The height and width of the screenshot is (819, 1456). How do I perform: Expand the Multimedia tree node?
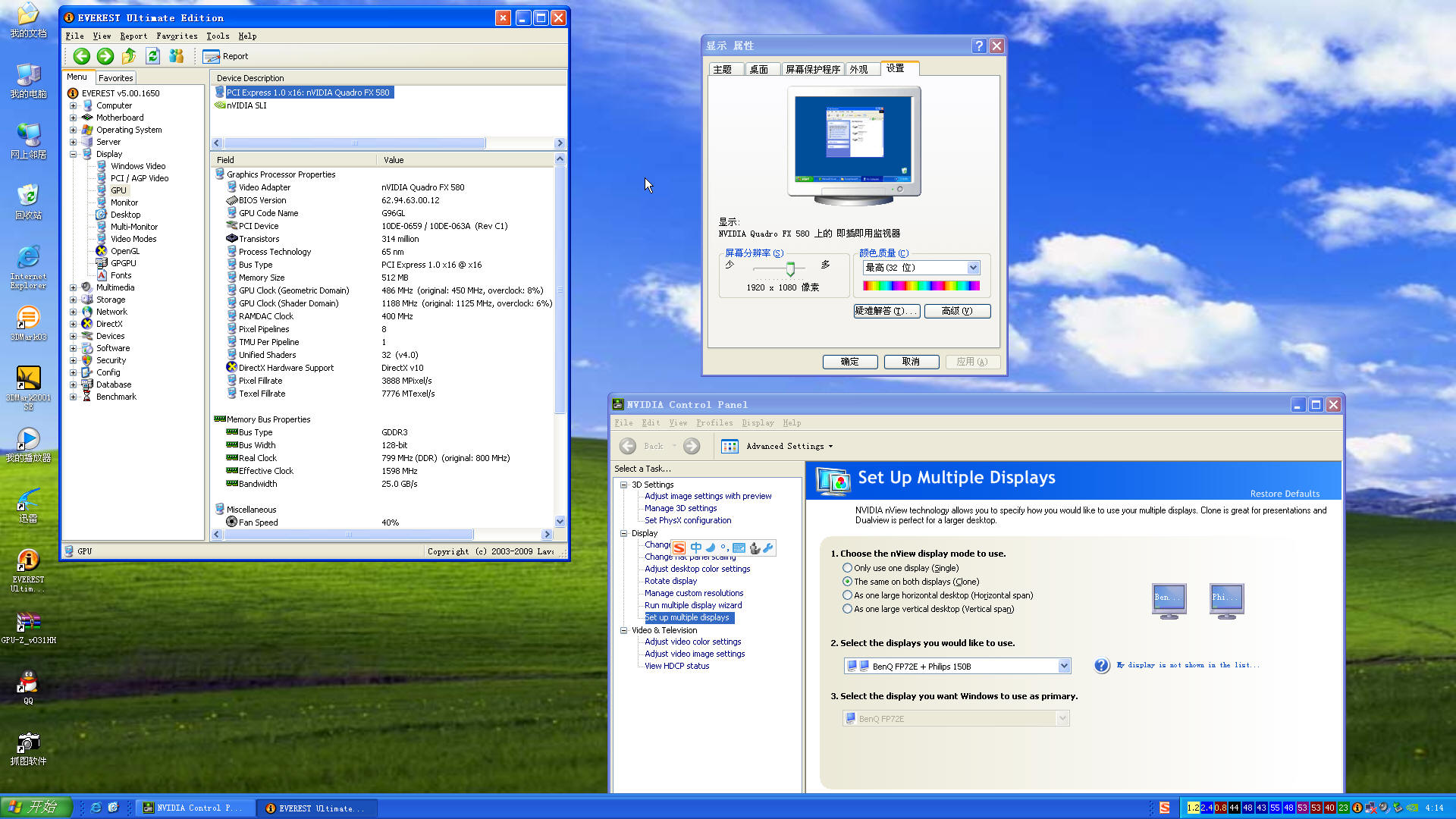coord(73,288)
